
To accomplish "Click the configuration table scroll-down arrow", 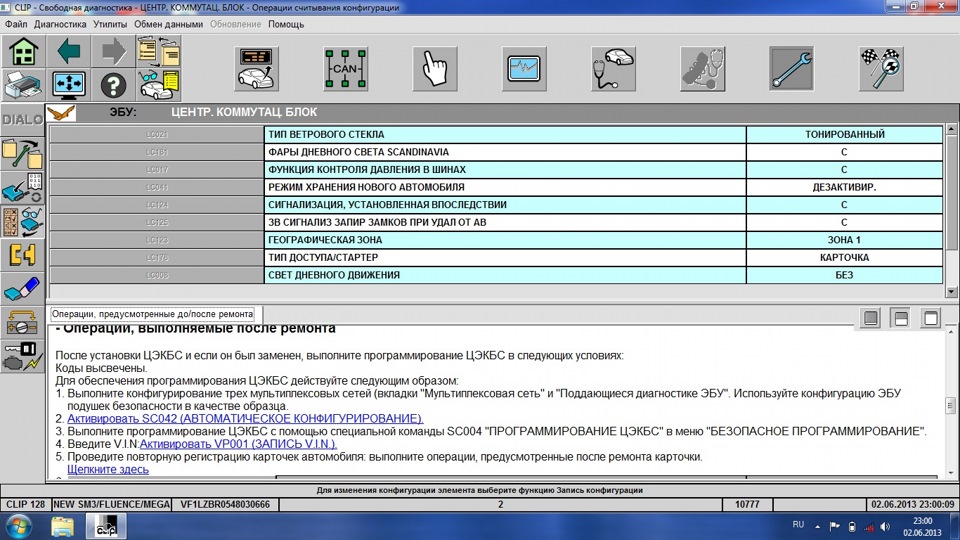I will click(x=951, y=292).
